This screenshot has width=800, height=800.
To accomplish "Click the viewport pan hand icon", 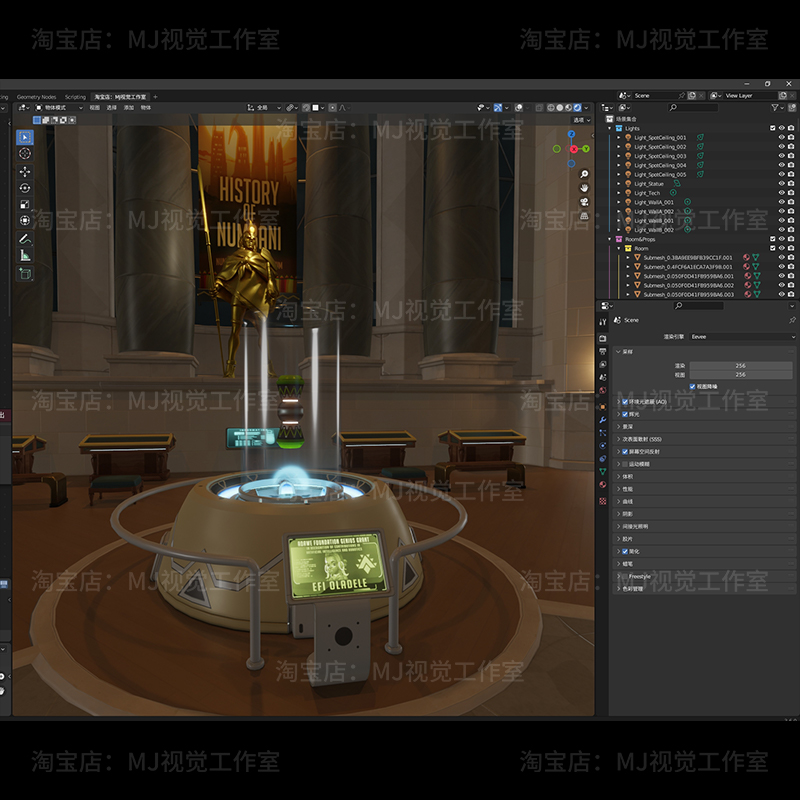I will (x=584, y=188).
